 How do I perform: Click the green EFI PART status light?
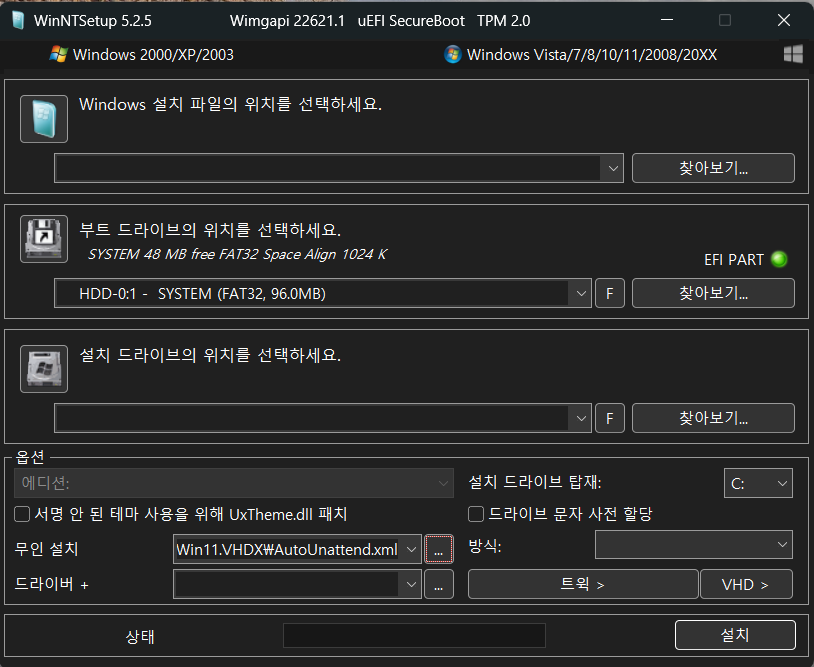tap(779, 259)
